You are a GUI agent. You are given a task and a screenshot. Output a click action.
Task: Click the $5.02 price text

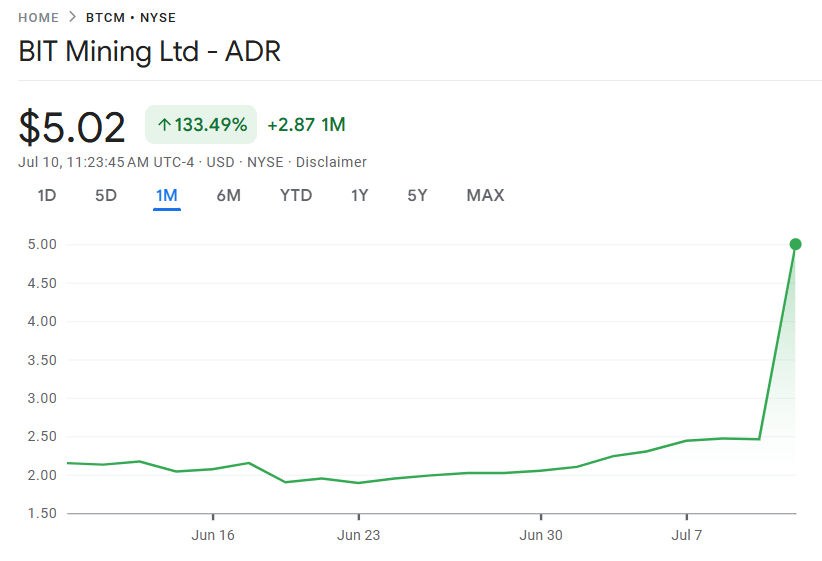tap(72, 127)
